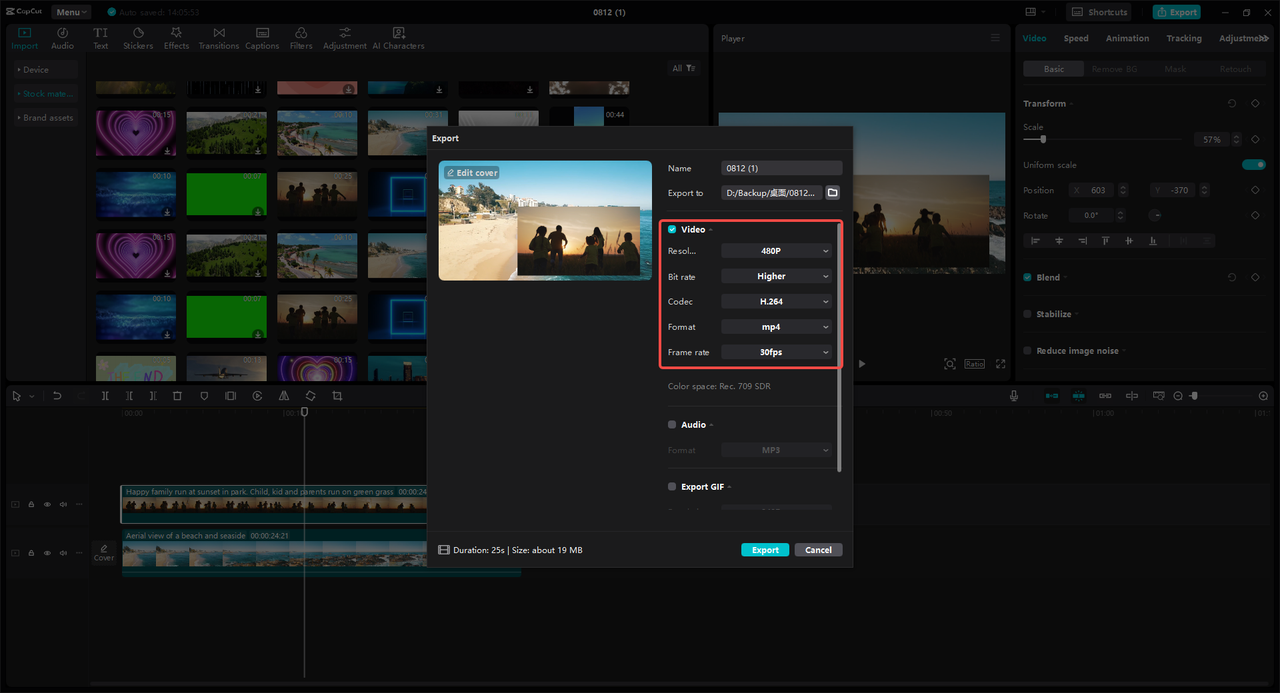Select the Basic sub-tab
Image resolution: width=1280 pixels, height=693 pixels.
(x=1054, y=69)
